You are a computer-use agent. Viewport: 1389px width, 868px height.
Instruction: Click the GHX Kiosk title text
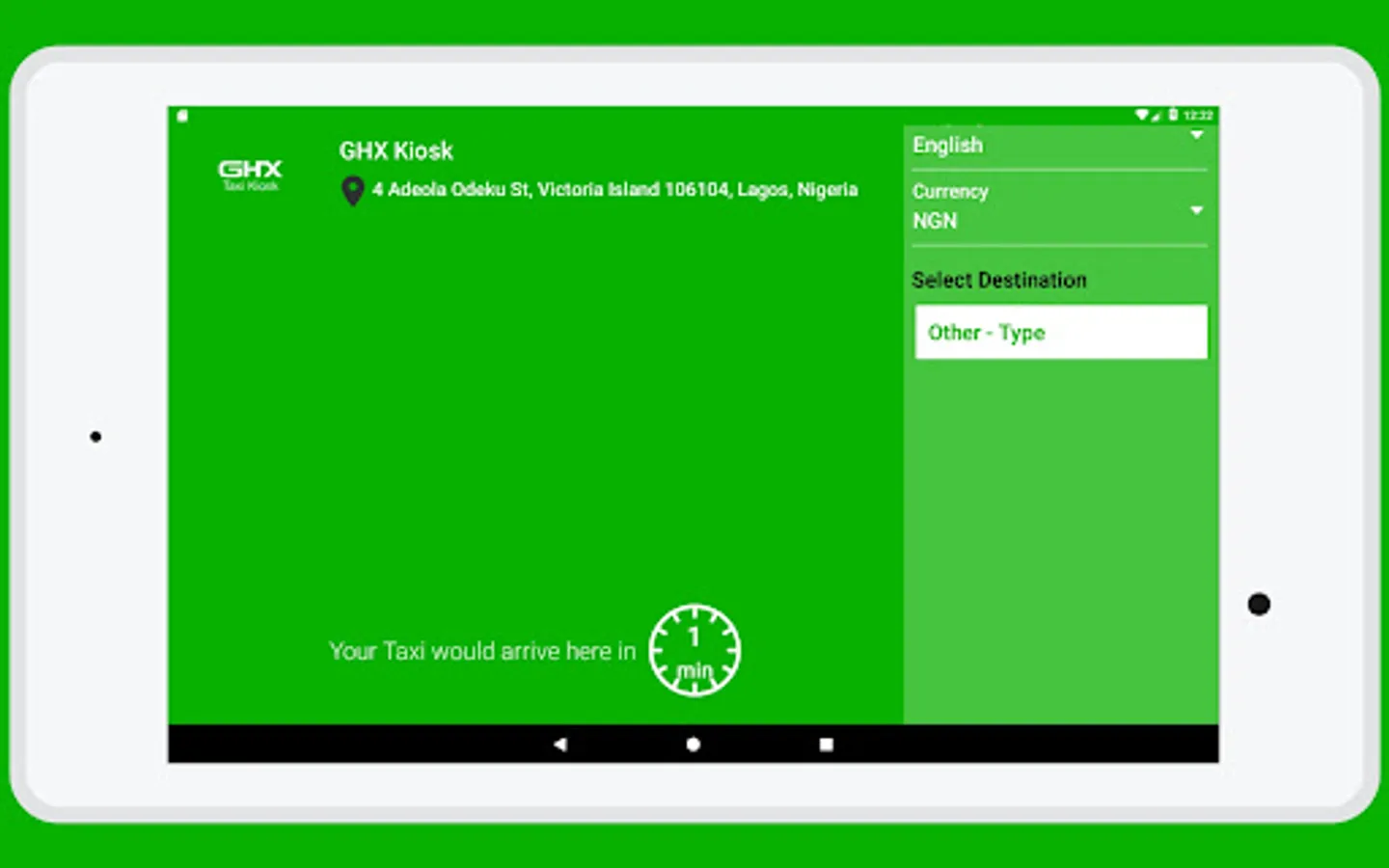tap(395, 150)
